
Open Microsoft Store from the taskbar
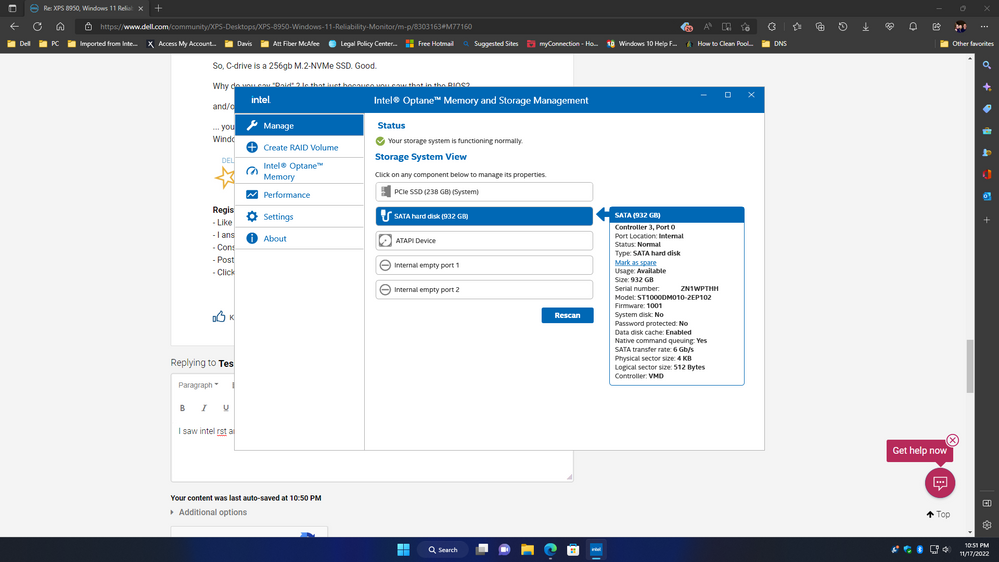click(573, 549)
